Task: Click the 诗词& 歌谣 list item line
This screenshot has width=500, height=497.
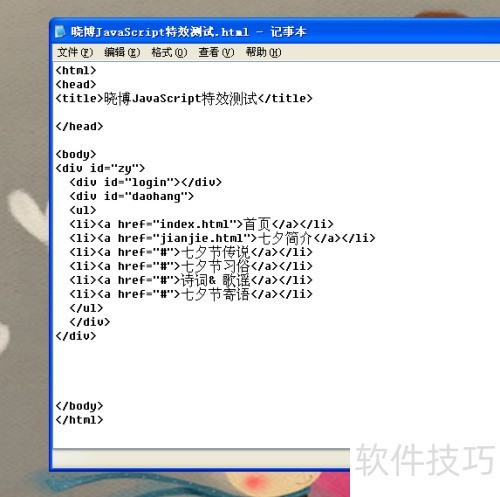Action: pyautogui.click(x=191, y=280)
